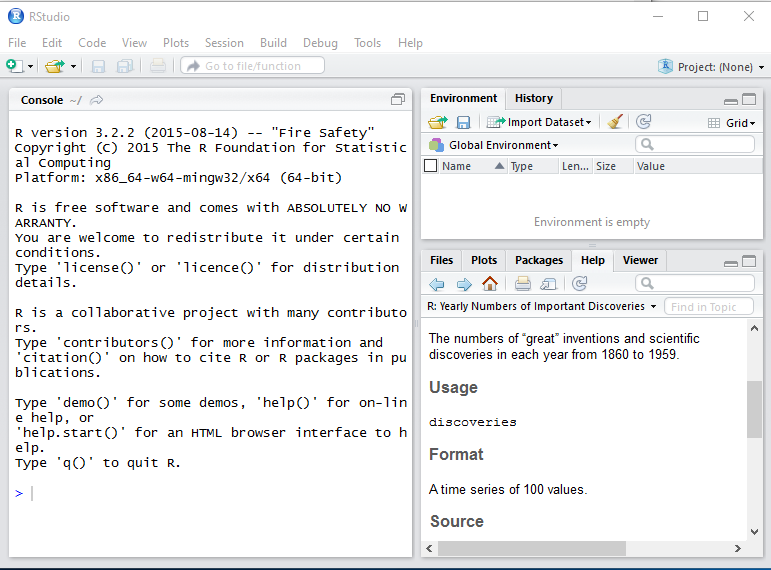This screenshot has width=771, height=570.
Task: Switch to the Packages tab
Action: point(539,260)
